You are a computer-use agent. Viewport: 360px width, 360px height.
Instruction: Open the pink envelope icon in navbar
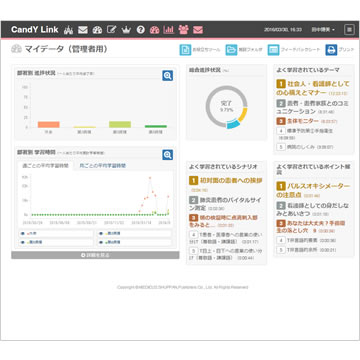pos(198,30)
